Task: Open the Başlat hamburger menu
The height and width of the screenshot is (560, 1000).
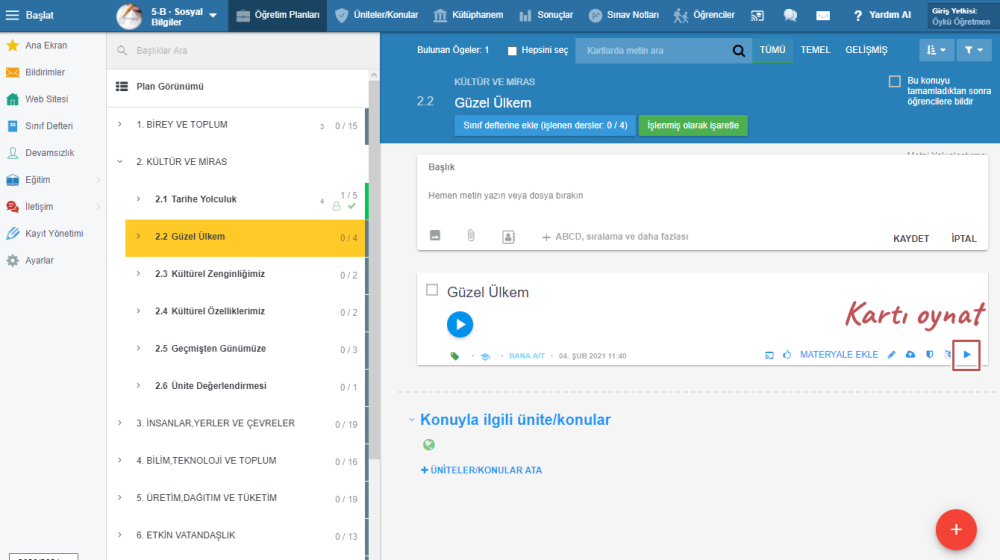Action: pos(12,15)
